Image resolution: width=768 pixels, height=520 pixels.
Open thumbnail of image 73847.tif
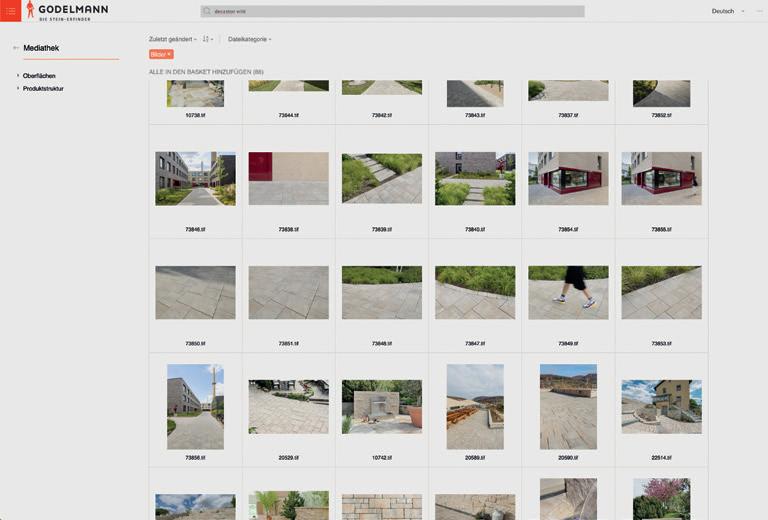click(x=475, y=292)
